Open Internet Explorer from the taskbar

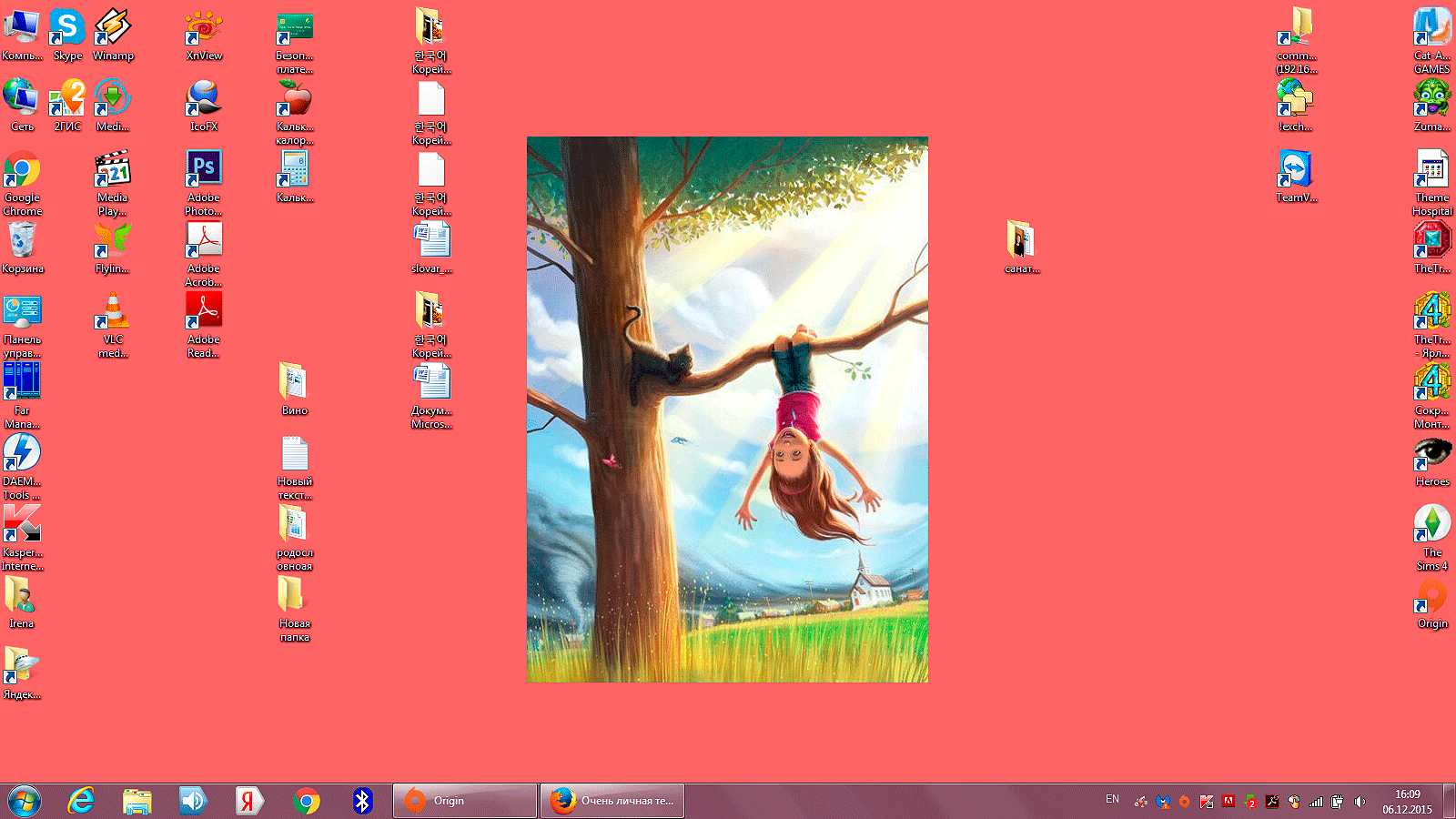click(82, 801)
